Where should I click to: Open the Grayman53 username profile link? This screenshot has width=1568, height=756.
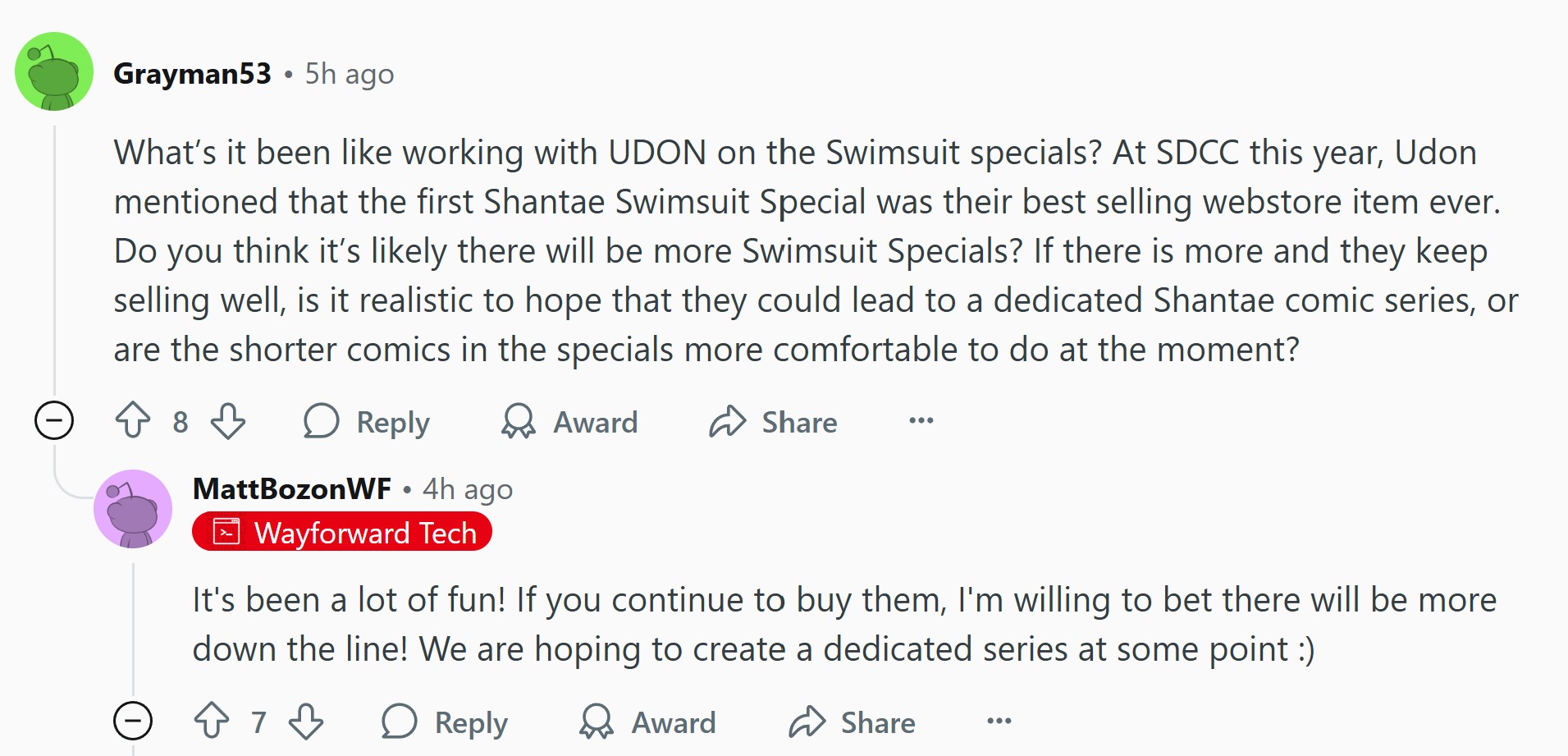(192, 74)
